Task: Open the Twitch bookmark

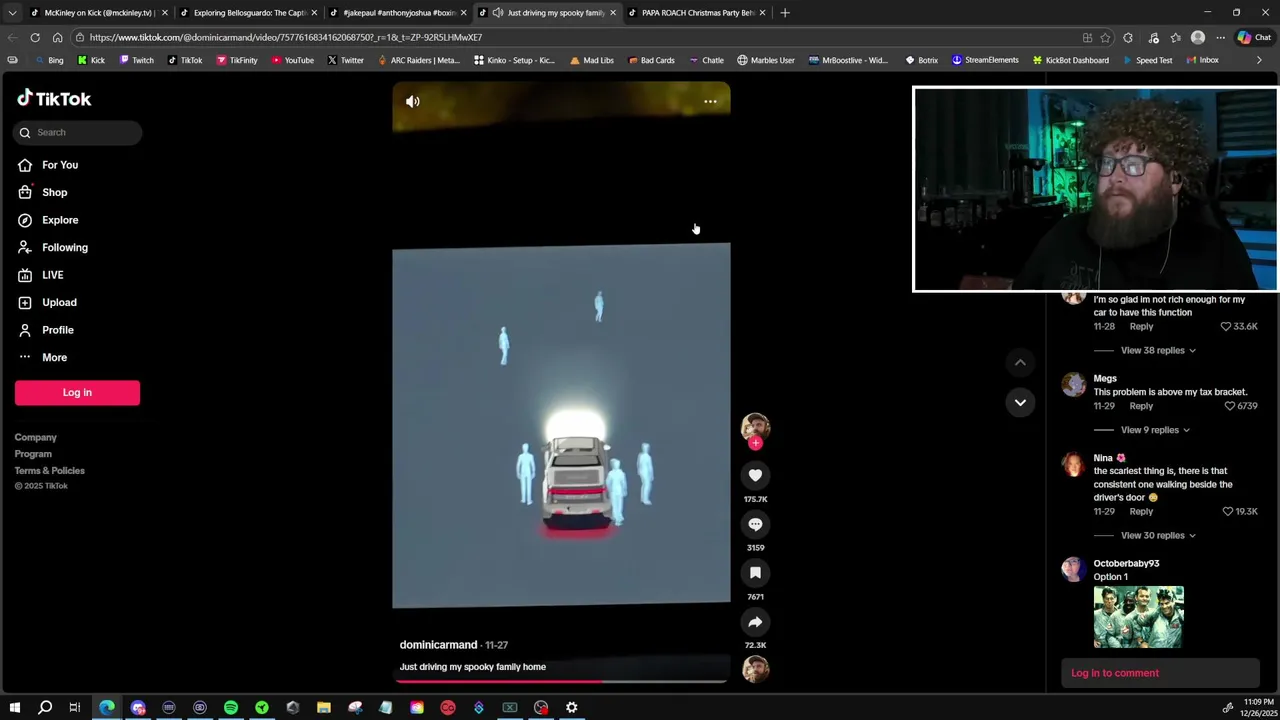Action: coord(137,60)
